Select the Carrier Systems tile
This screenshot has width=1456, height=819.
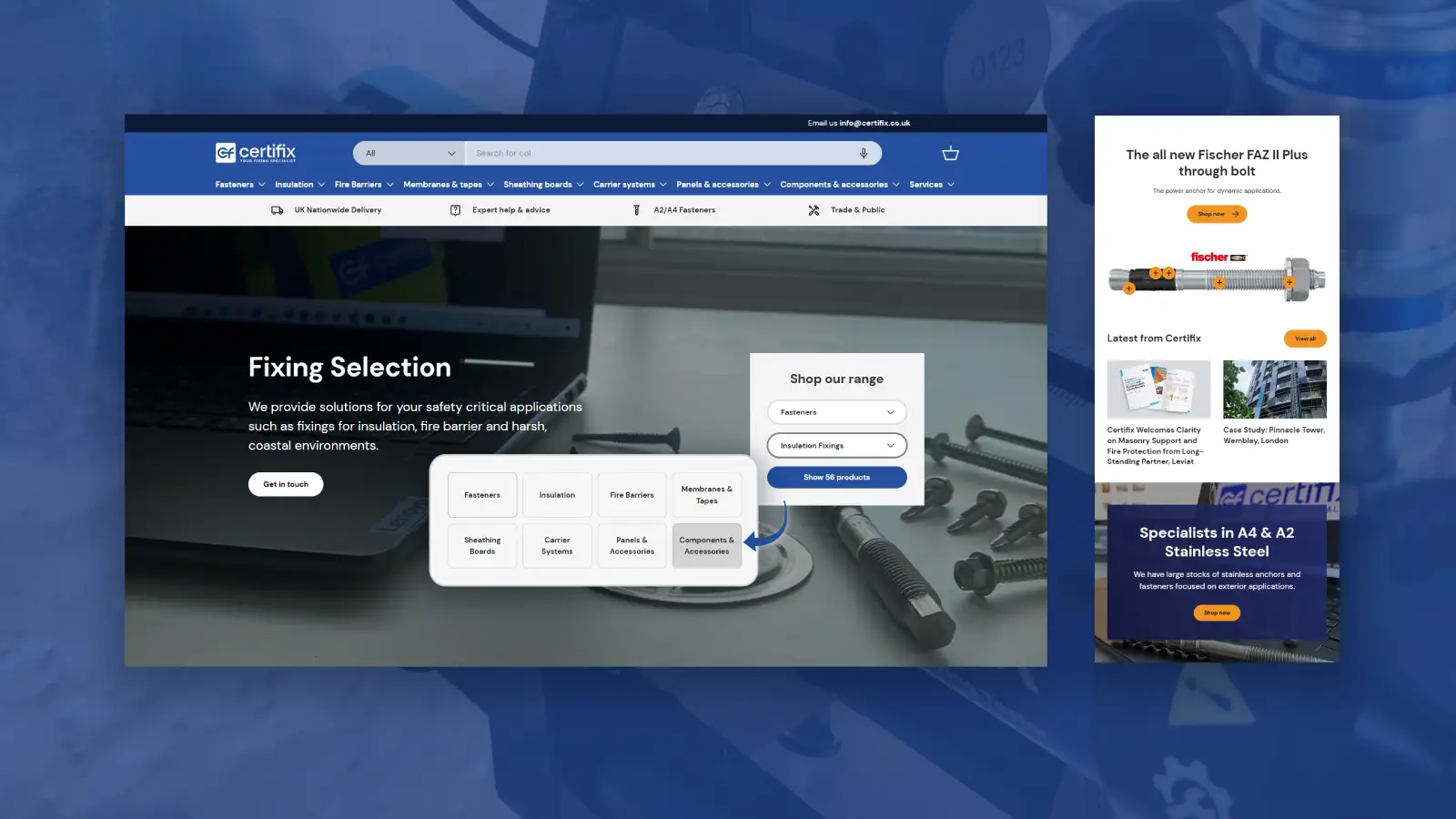click(x=557, y=546)
